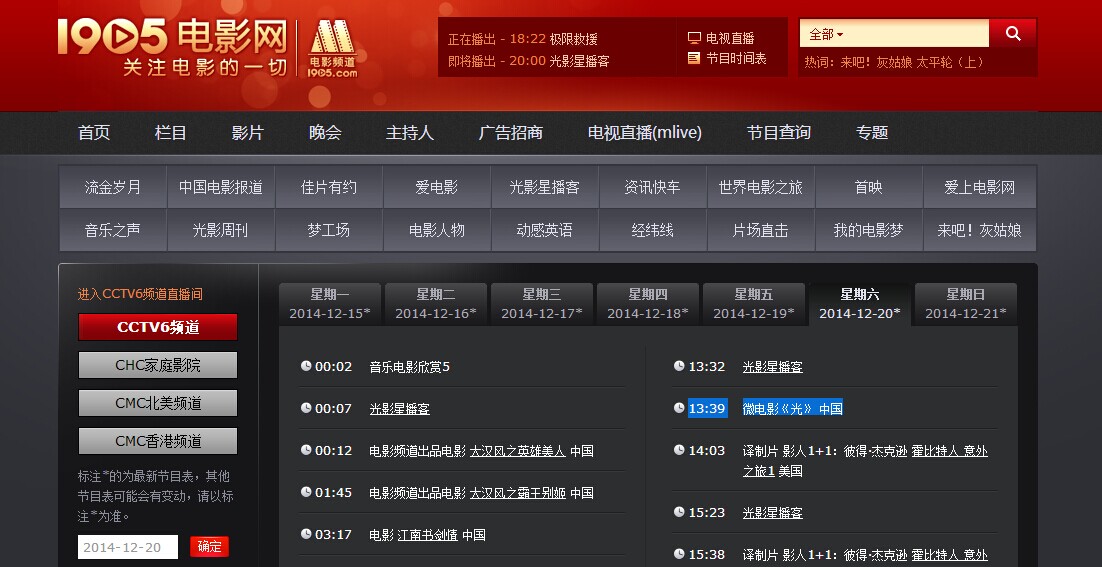Image resolution: width=1102 pixels, height=567 pixels.
Task: Open the 片场直击 program tile
Action: tap(760, 230)
